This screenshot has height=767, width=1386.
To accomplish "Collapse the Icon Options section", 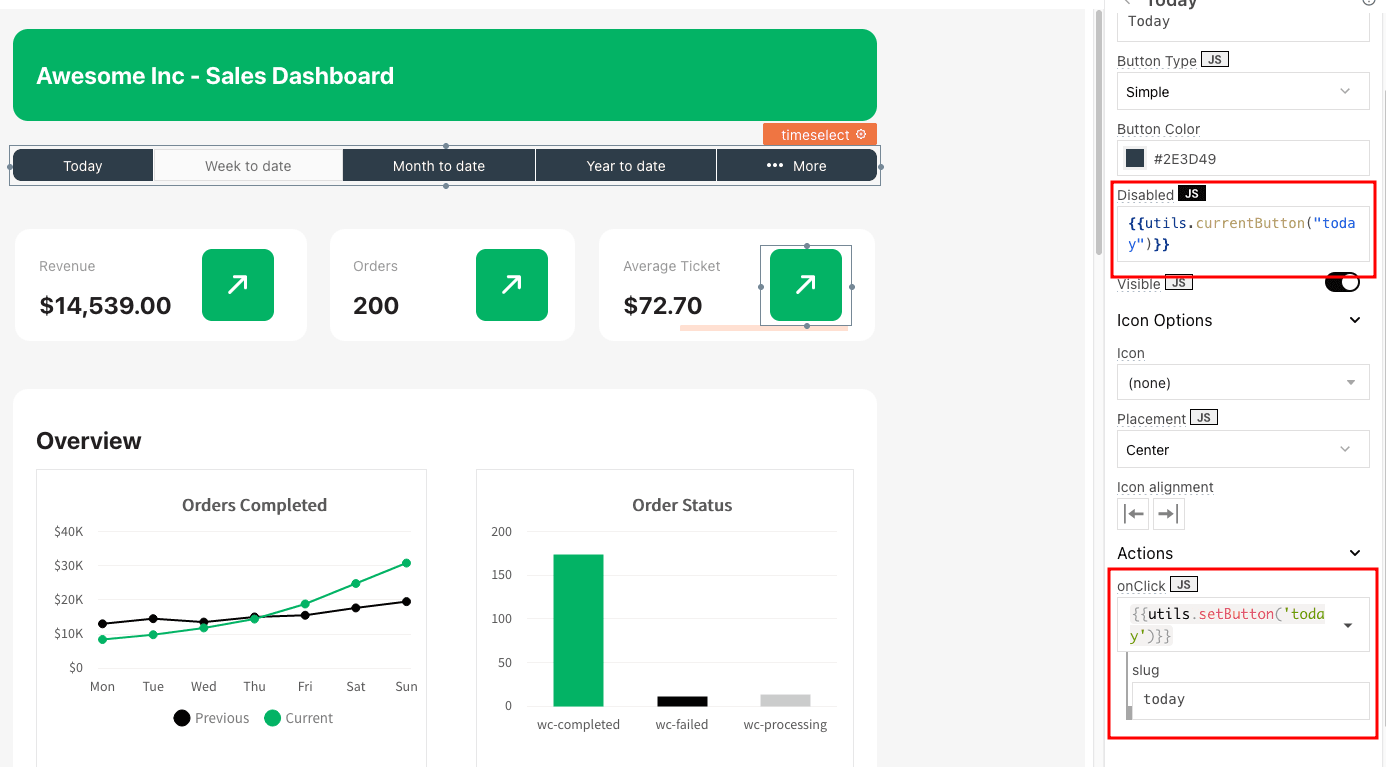I will (1355, 320).
